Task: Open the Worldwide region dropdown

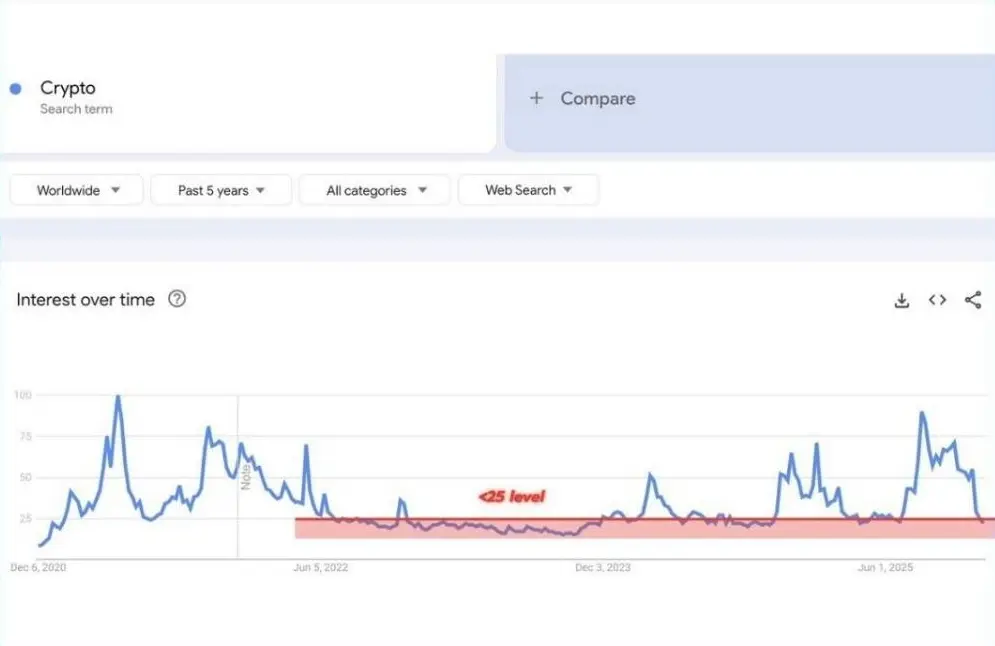Action: tap(77, 190)
